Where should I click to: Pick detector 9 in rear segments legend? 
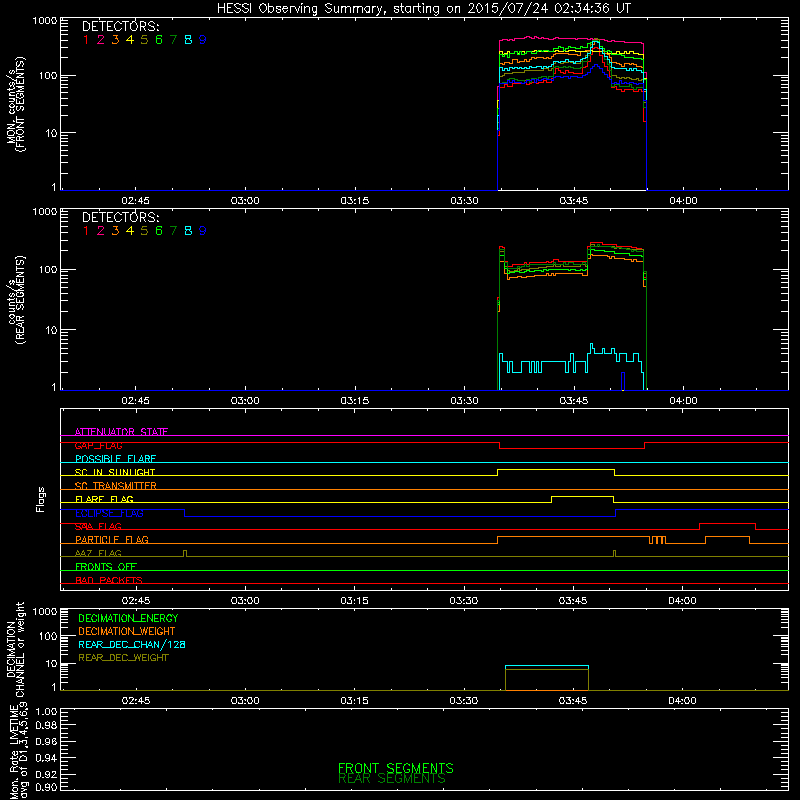[x=203, y=231]
